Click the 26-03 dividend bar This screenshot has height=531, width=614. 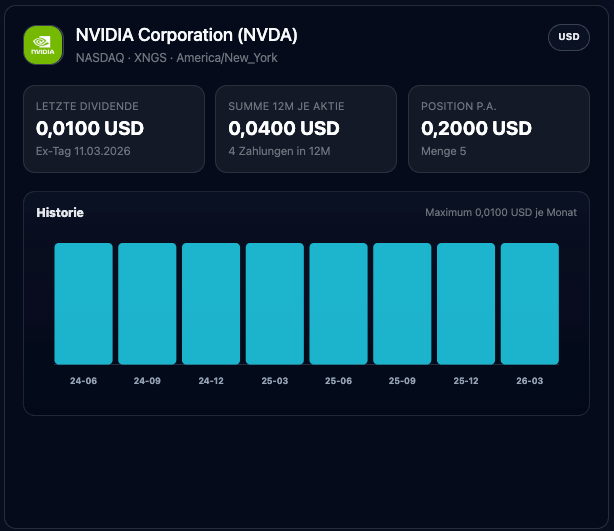coord(530,303)
